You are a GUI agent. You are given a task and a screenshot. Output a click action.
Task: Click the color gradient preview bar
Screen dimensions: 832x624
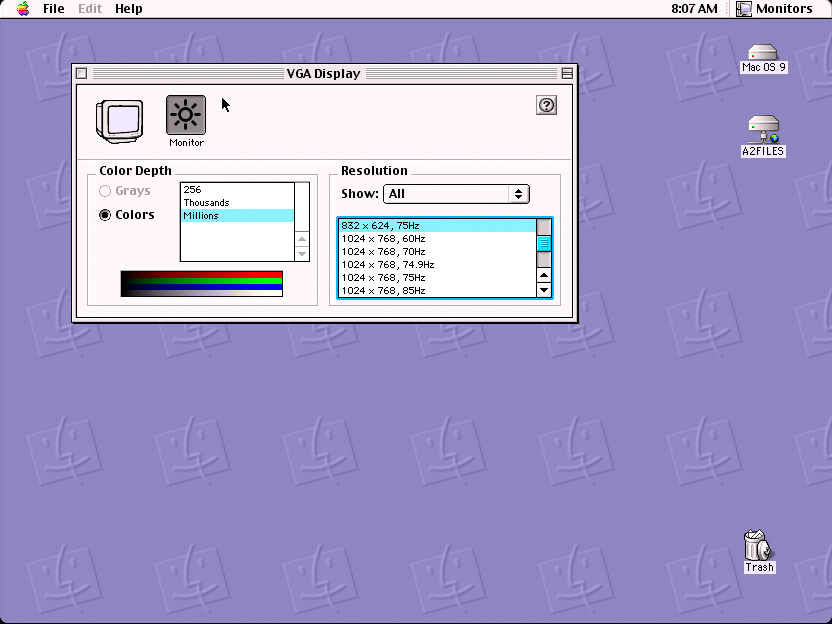click(x=202, y=284)
